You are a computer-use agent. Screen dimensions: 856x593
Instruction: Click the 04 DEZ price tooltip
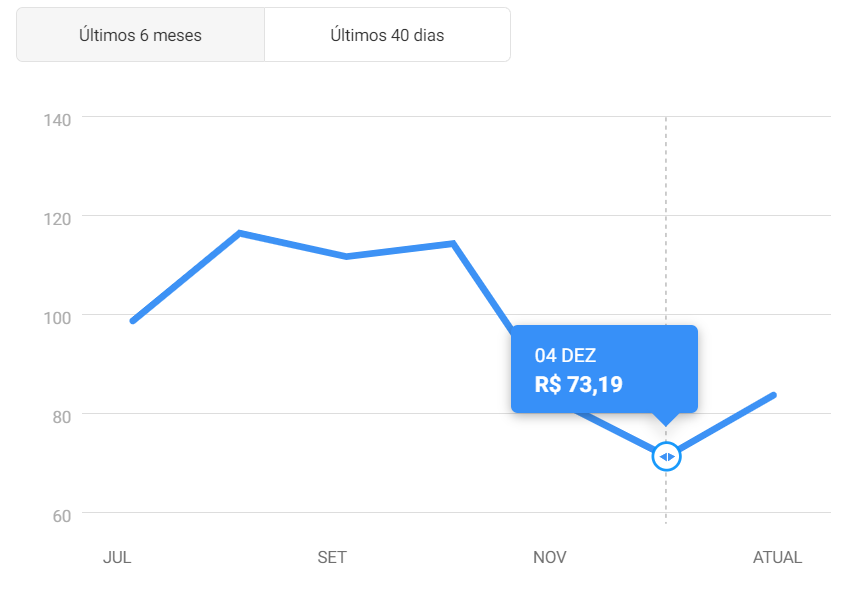(x=604, y=369)
